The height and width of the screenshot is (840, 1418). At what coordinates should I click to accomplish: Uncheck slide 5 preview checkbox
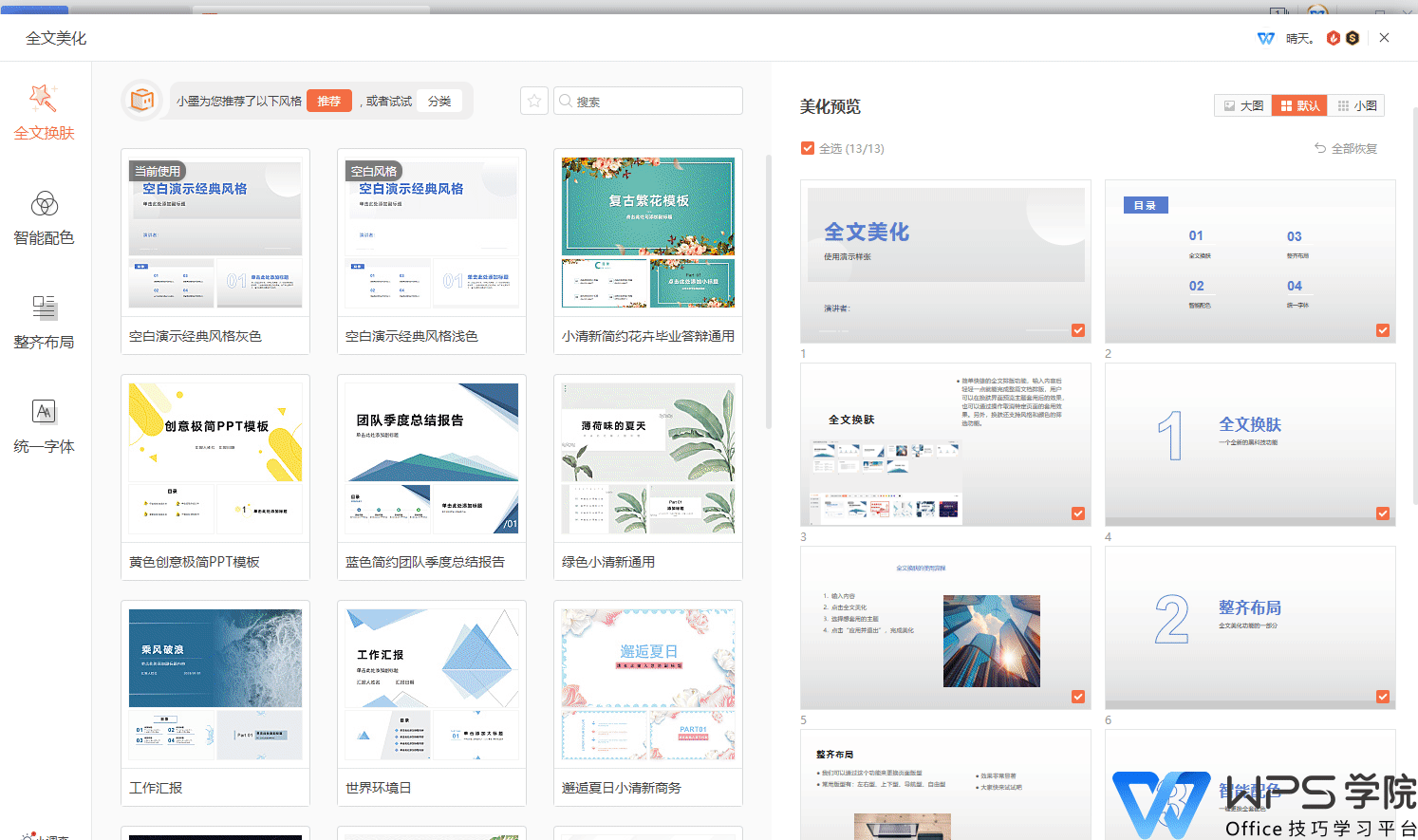coord(1078,697)
